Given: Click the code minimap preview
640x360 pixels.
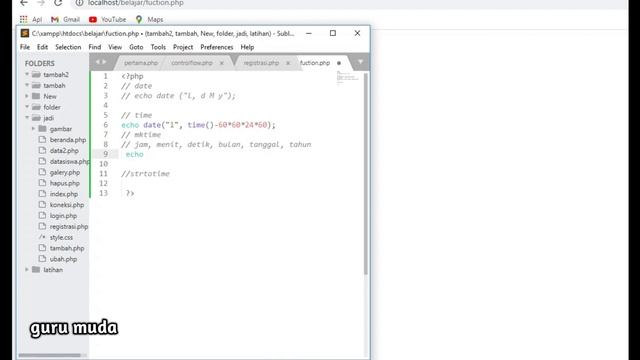Looking at the screenshot, I should (347, 78).
